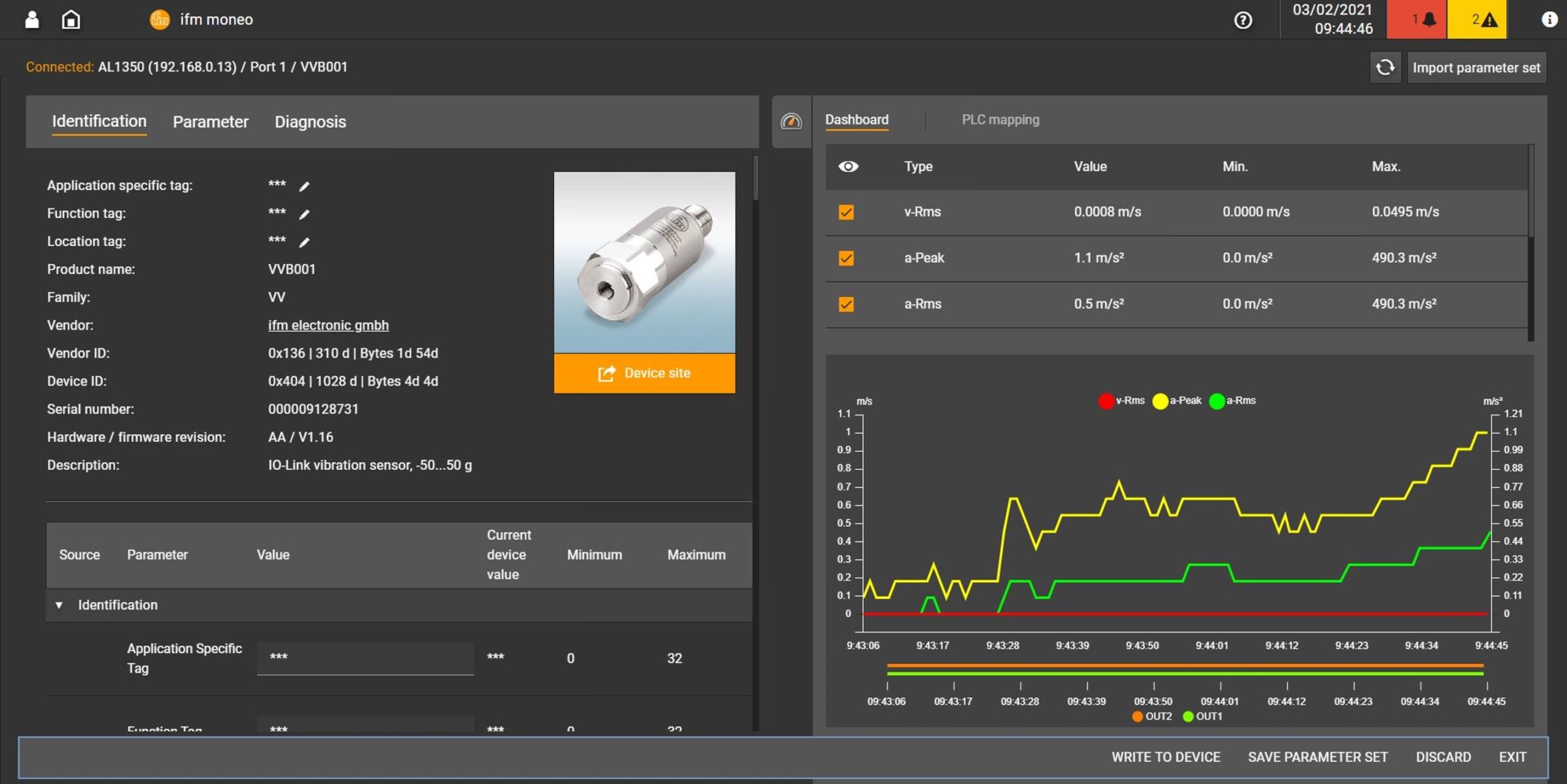
Task: Go to home via house icon
Action: click(x=71, y=20)
